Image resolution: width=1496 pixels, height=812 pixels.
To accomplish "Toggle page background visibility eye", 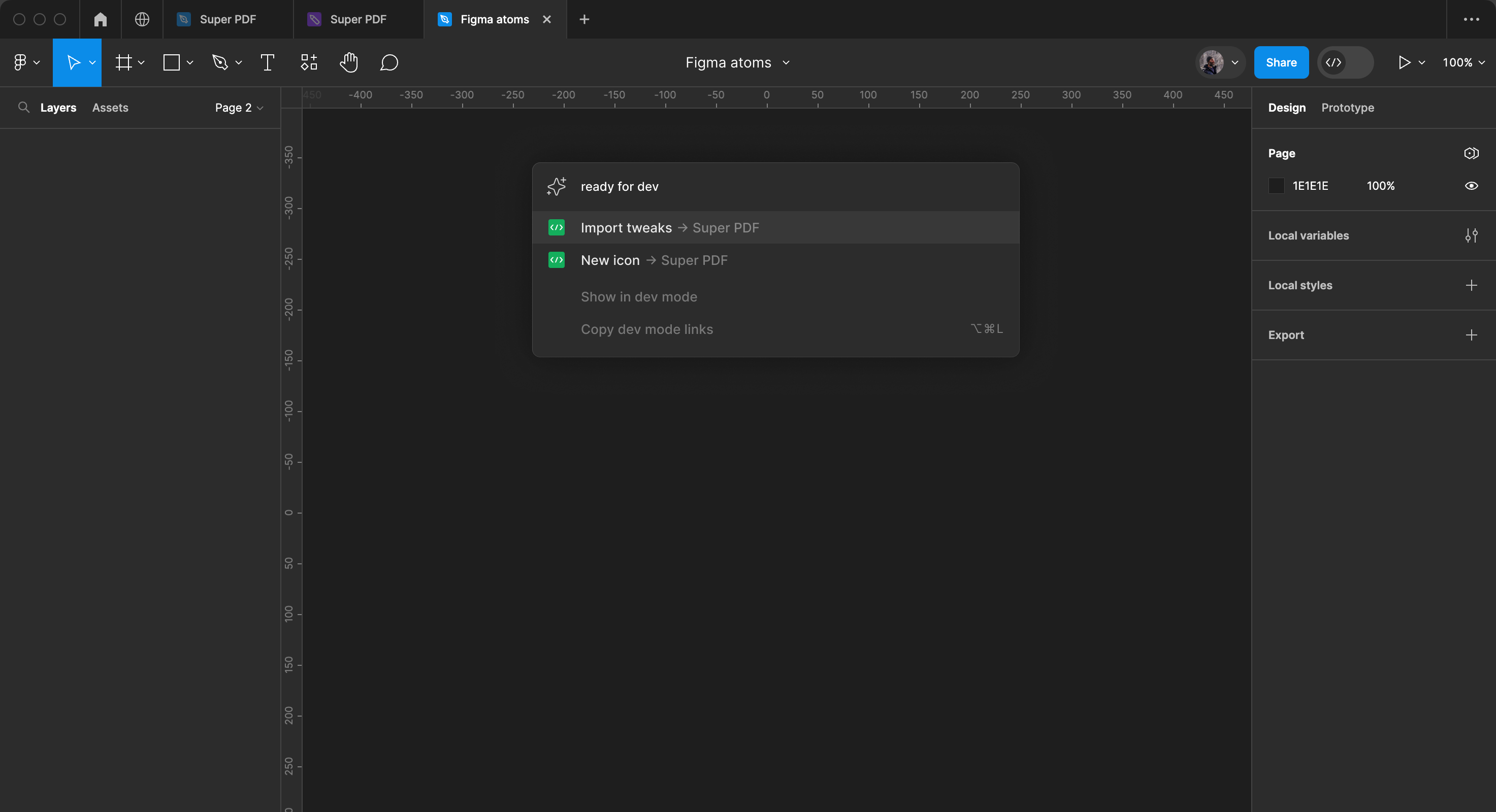I will (x=1471, y=186).
